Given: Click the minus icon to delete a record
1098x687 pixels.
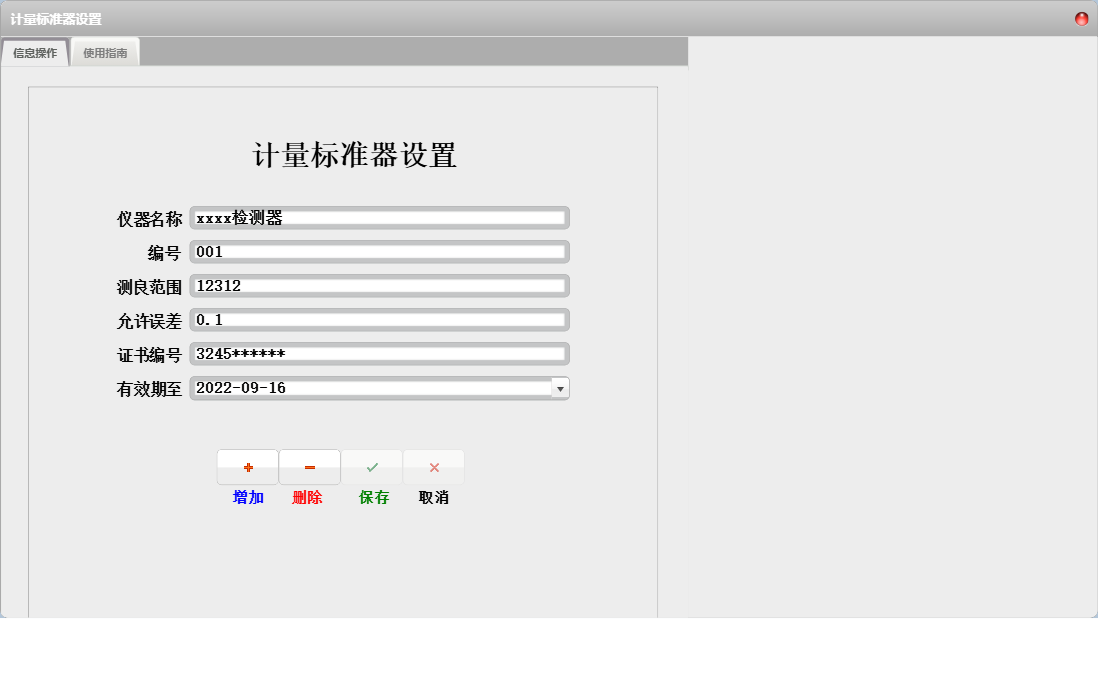Looking at the screenshot, I should pyautogui.click(x=309, y=466).
